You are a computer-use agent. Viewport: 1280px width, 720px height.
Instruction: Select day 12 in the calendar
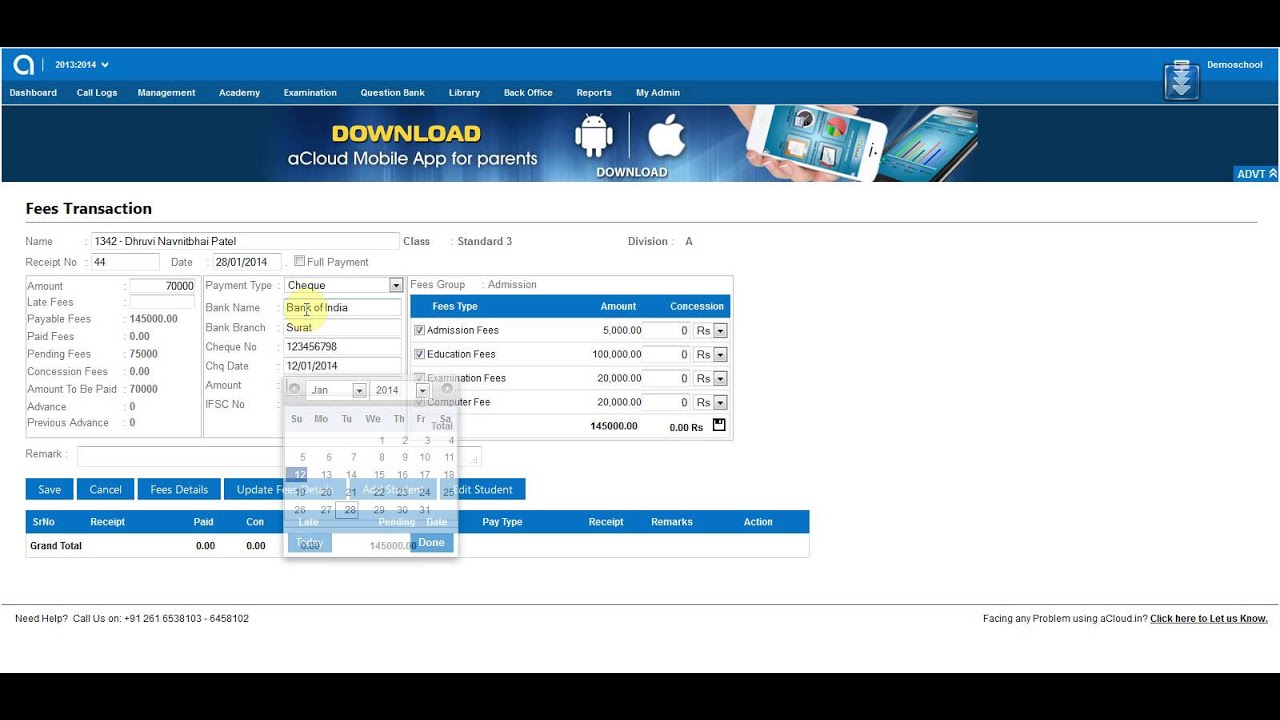coord(298,475)
